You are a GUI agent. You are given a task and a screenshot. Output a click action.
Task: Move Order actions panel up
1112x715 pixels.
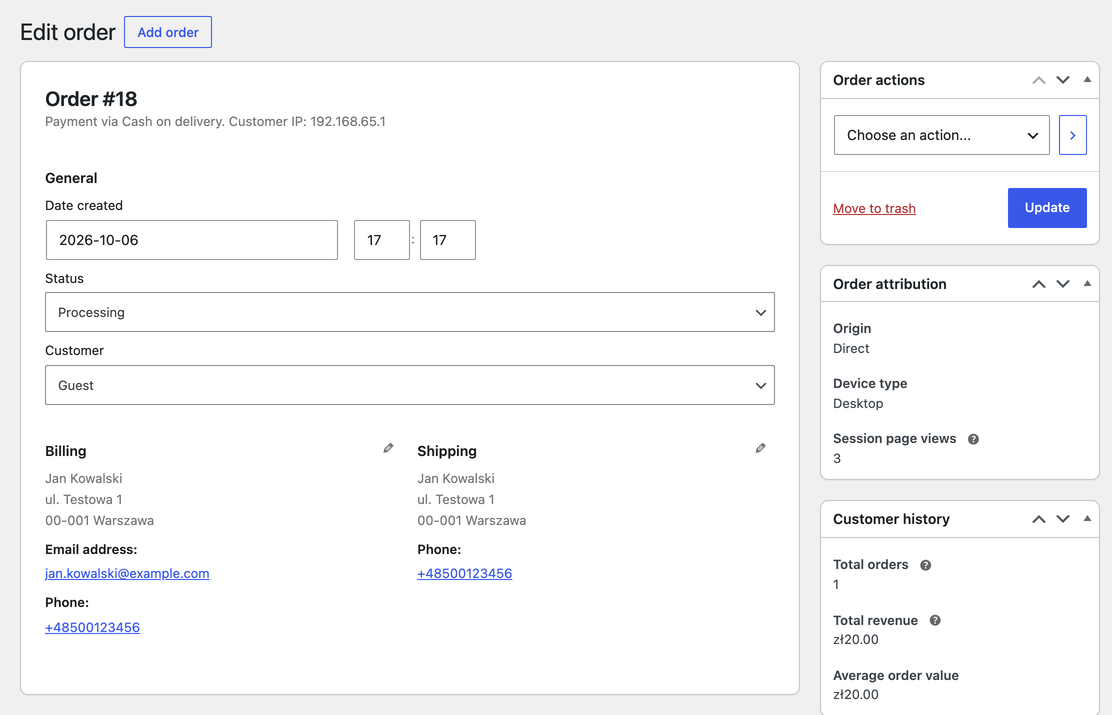1039,80
